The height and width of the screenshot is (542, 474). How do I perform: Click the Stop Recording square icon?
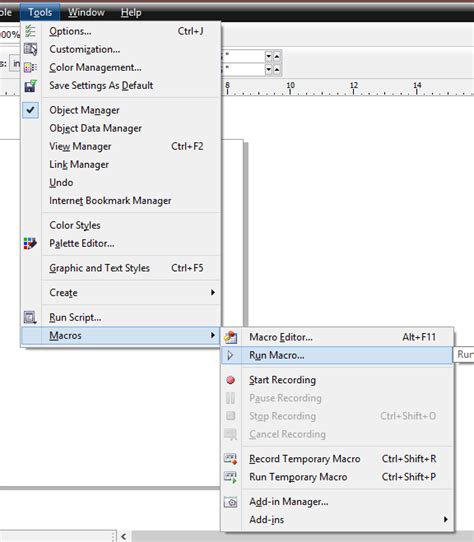(231, 416)
